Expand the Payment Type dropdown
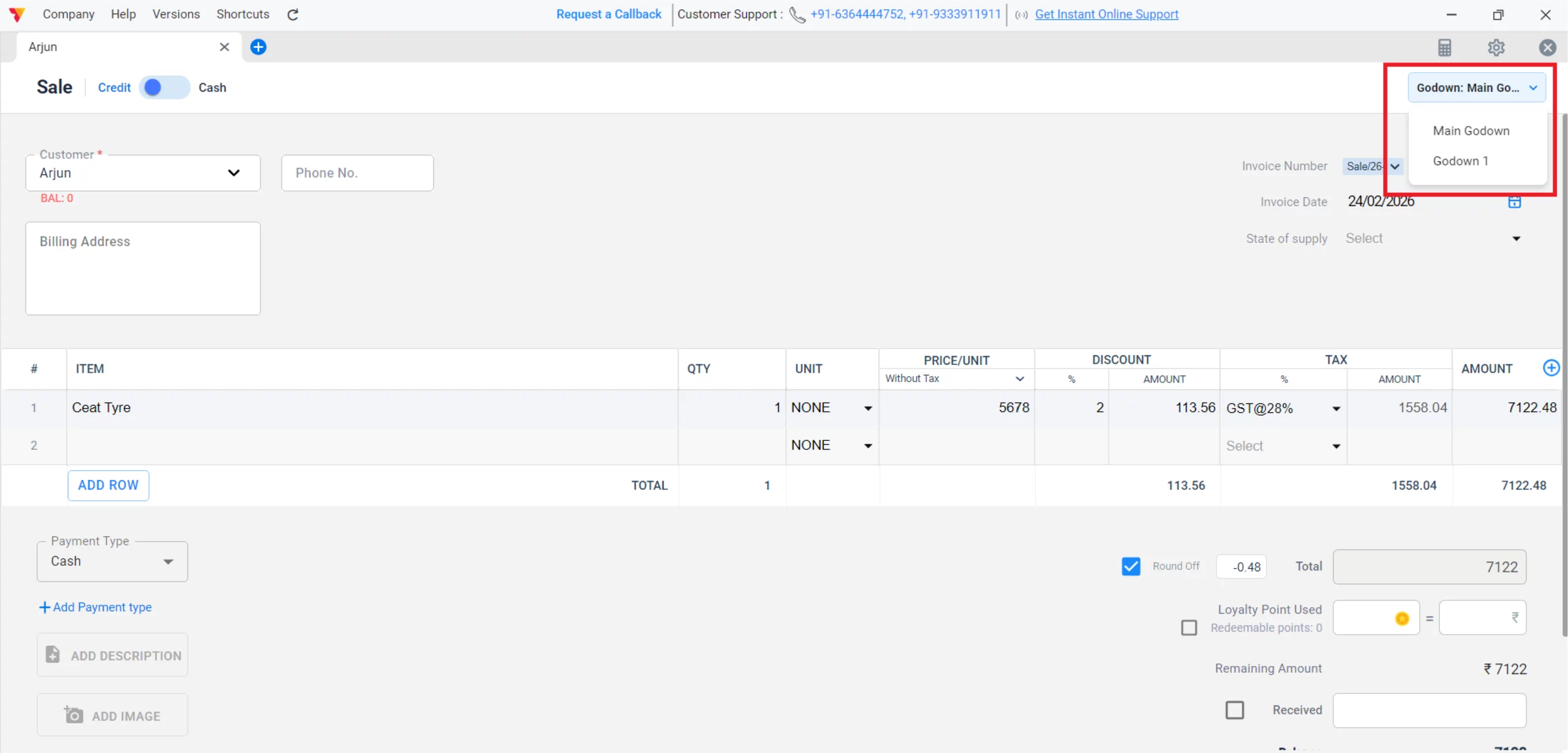The width and height of the screenshot is (1568, 753). click(x=168, y=561)
